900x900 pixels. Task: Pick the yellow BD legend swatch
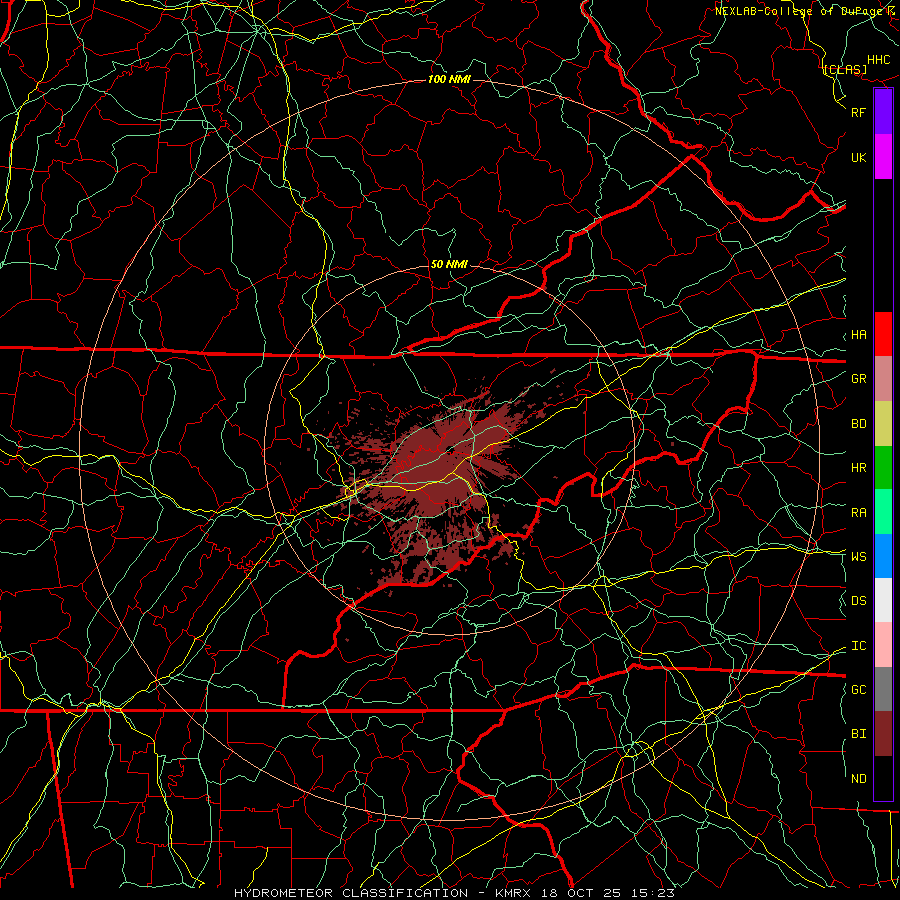[x=883, y=423]
